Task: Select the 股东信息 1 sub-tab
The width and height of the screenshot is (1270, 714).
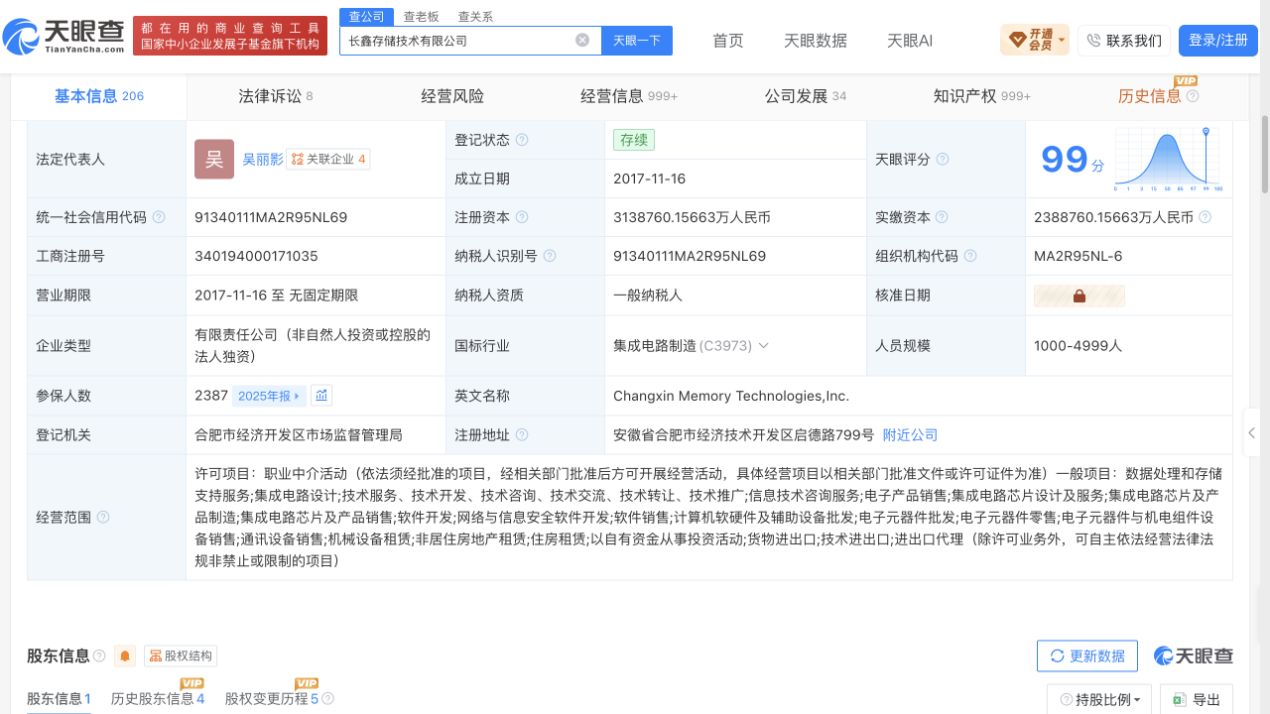Action: point(59,699)
